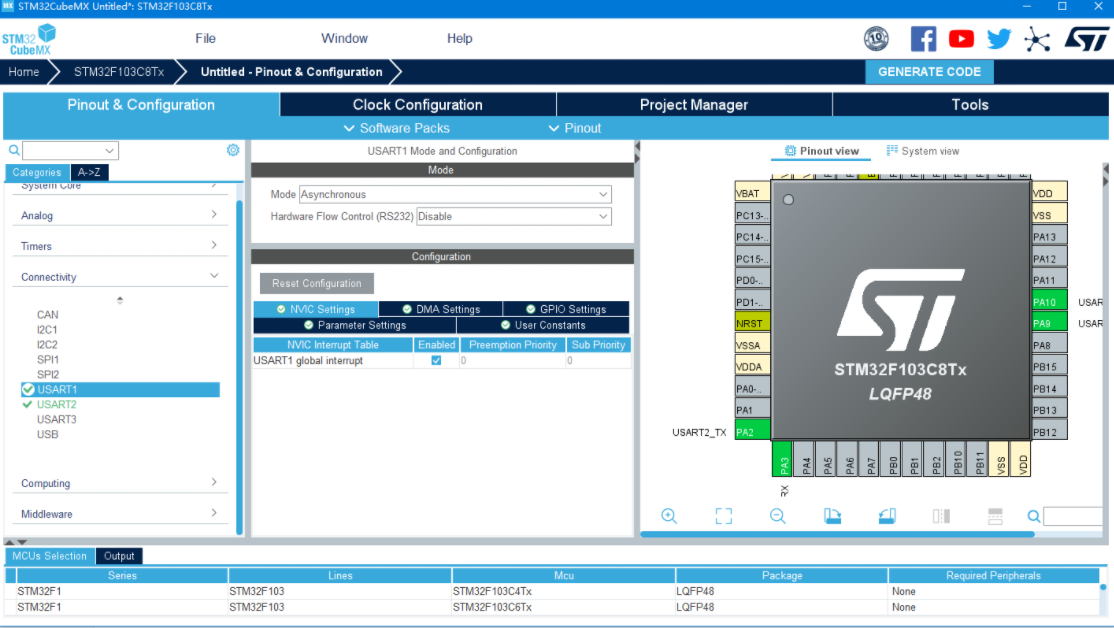The height and width of the screenshot is (628, 1114).
Task: Open the File menu
Action: click(x=205, y=38)
